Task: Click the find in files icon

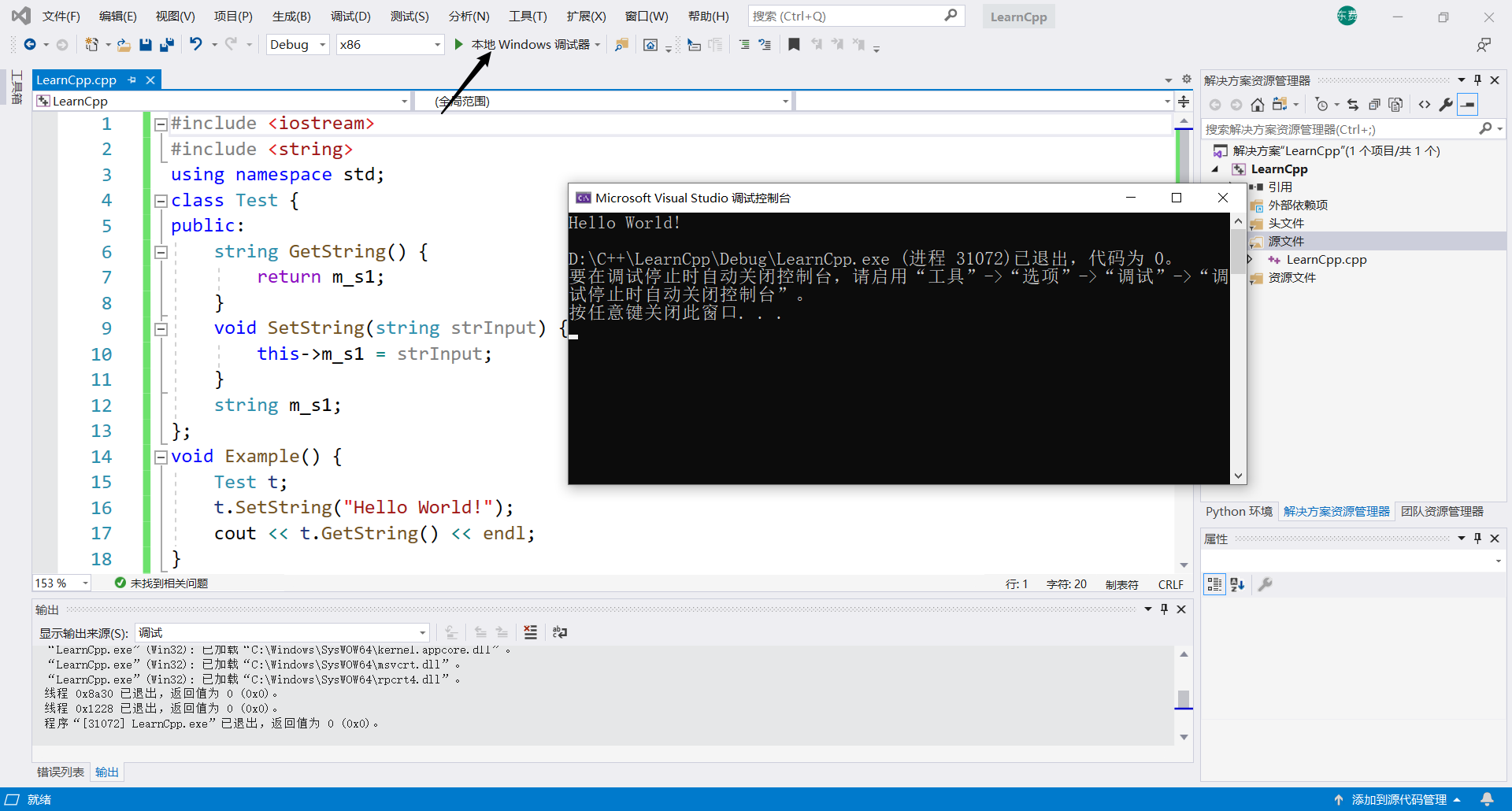Action: point(621,45)
